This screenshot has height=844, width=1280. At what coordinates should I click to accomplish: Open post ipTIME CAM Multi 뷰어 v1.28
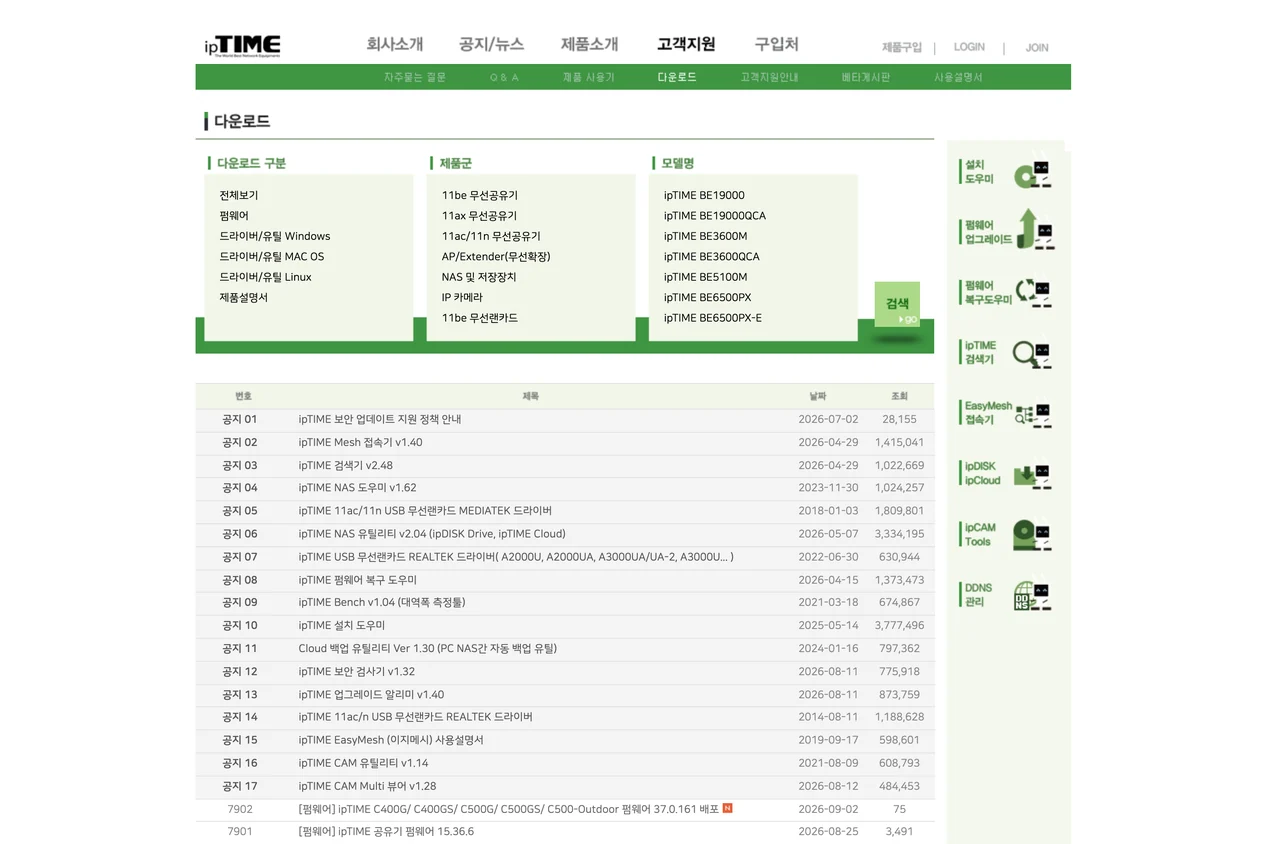coord(367,786)
